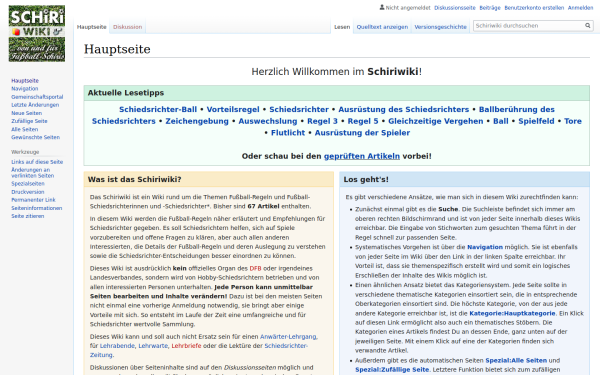The image size is (600, 375).
Task: Open the Hauptseite tab
Action: pyautogui.click(x=91, y=27)
